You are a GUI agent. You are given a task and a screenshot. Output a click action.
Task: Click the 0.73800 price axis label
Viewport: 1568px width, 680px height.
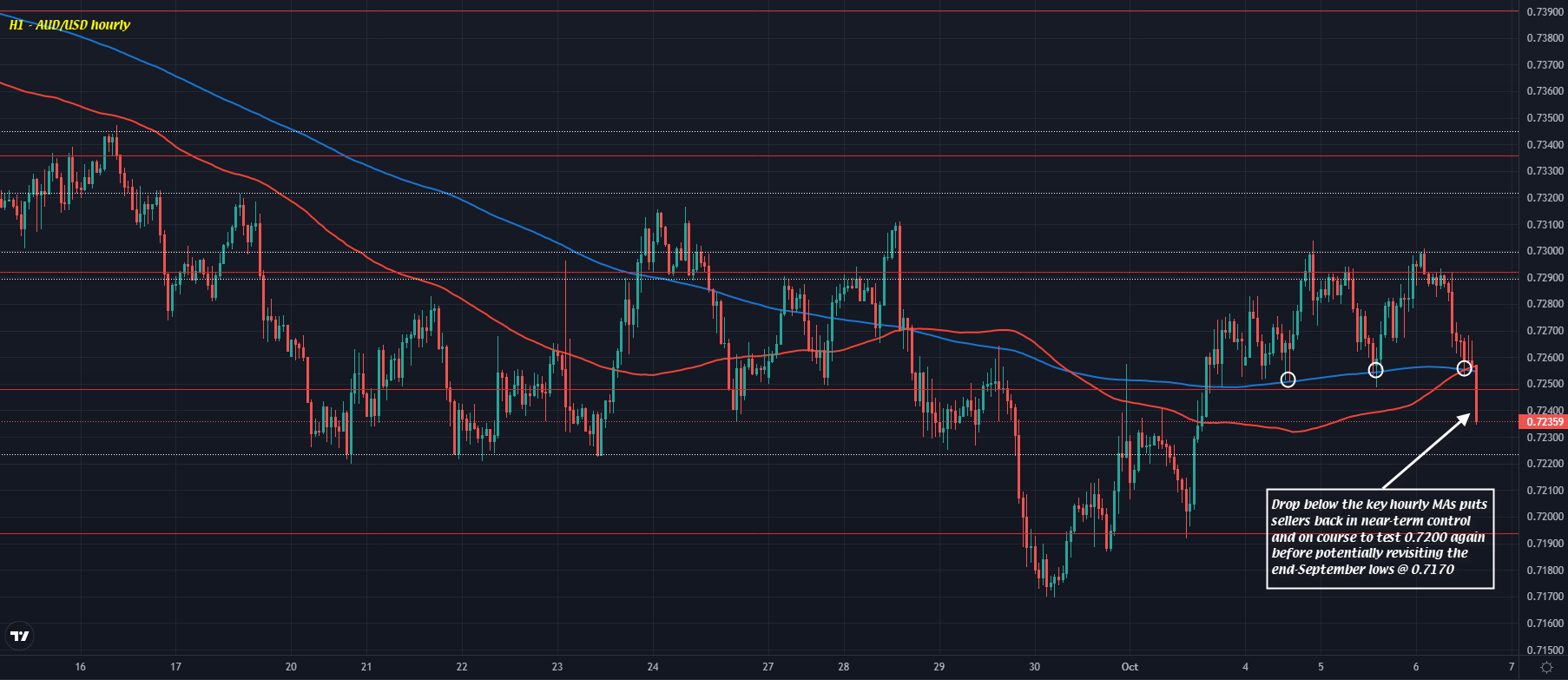pos(1545,38)
